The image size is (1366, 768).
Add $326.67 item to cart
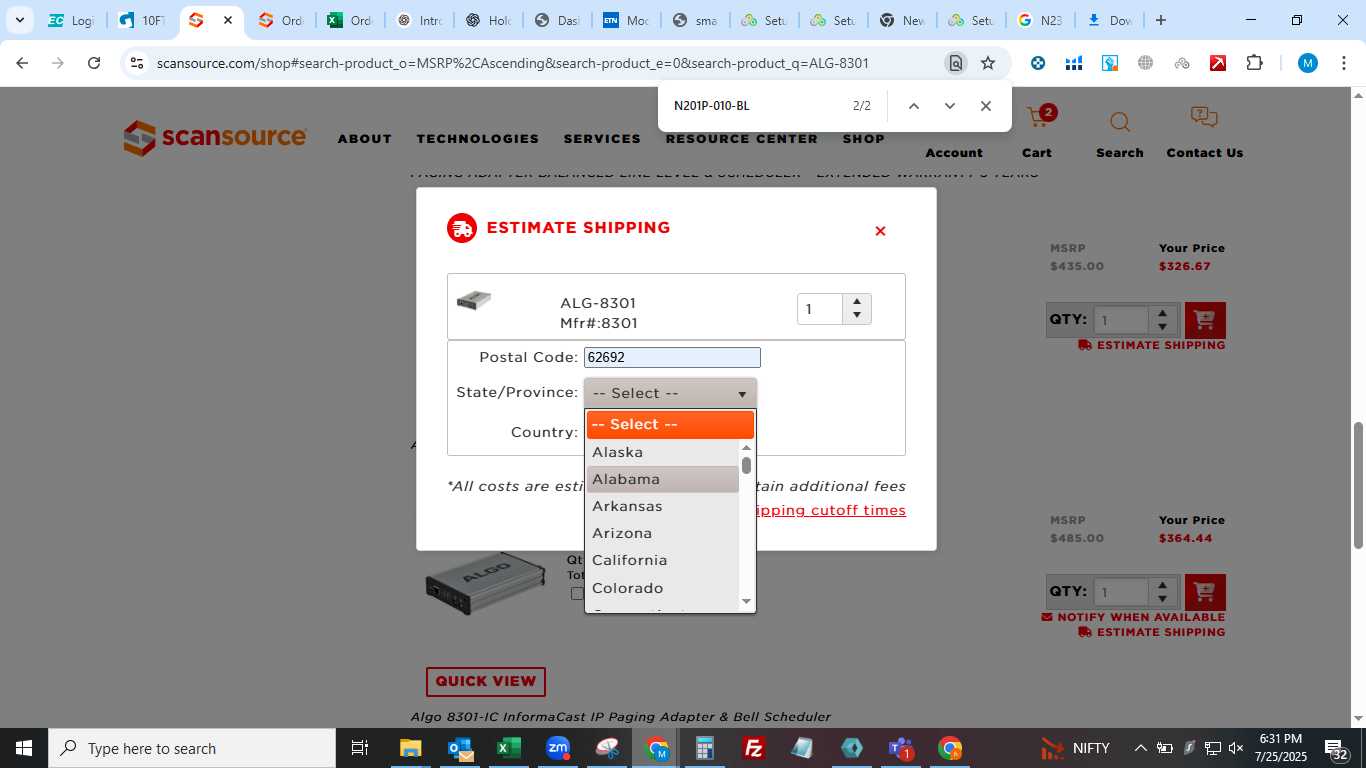pyautogui.click(x=1205, y=320)
